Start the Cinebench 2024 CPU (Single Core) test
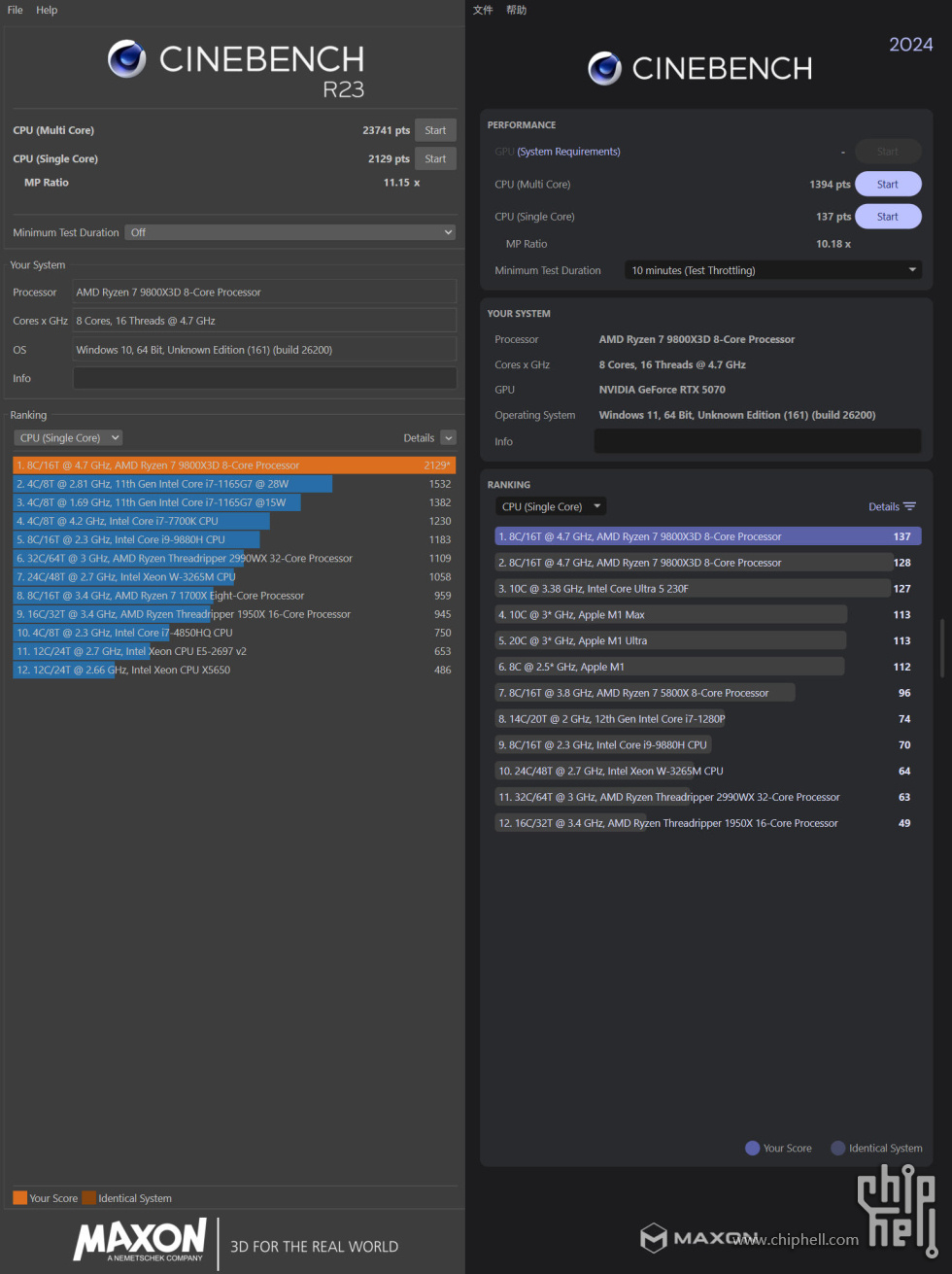The height and width of the screenshot is (1274, 952). click(x=887, y=217)
